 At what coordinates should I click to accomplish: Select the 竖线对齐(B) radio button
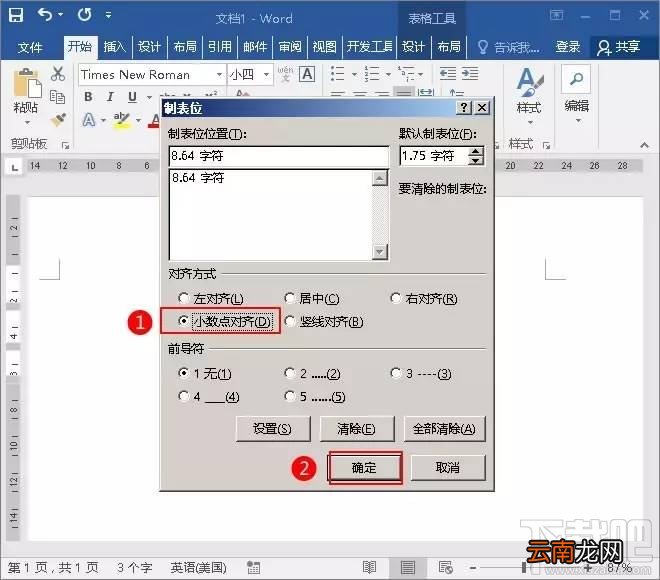[290, 321]
